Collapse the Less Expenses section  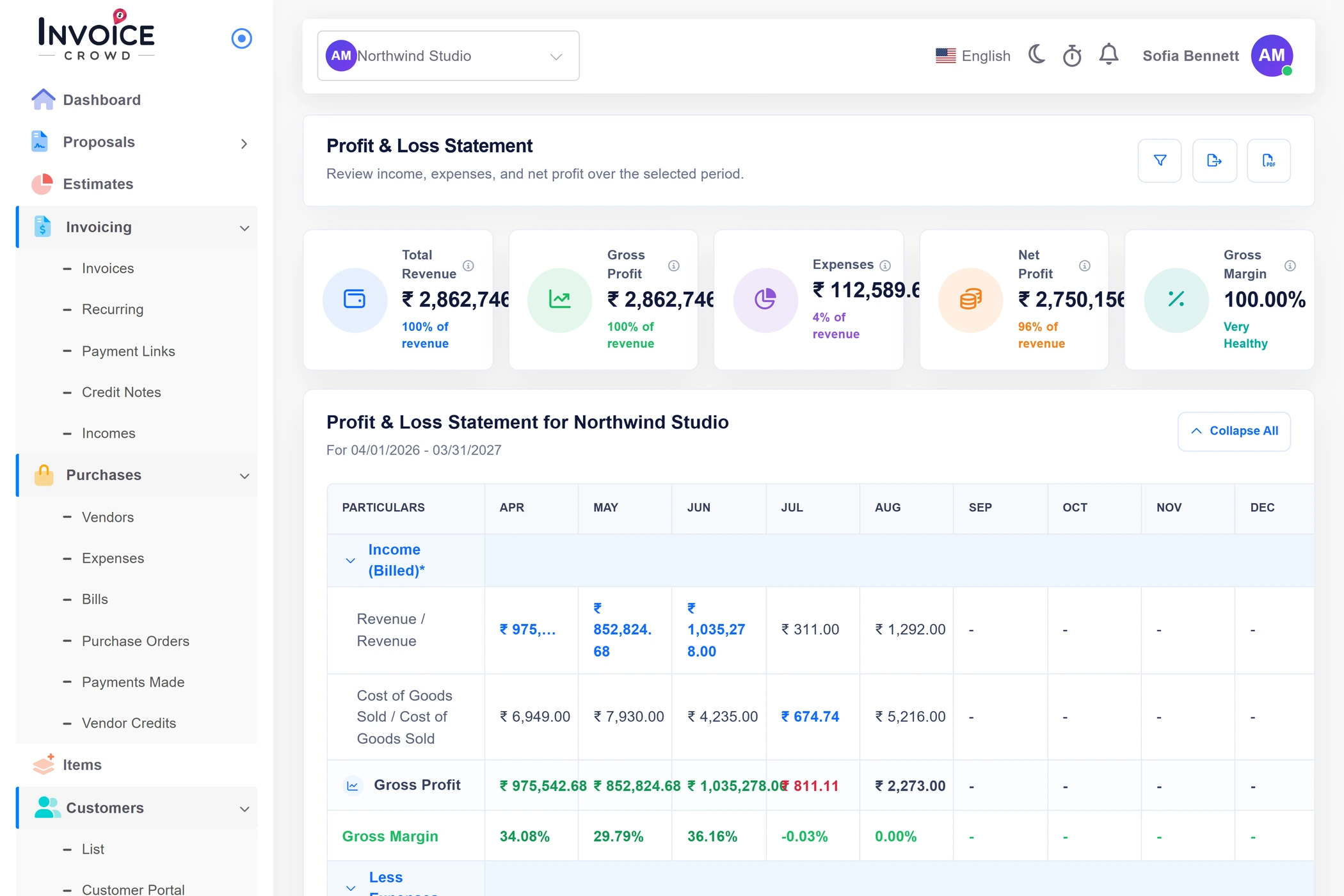click(x=351, y=888)
